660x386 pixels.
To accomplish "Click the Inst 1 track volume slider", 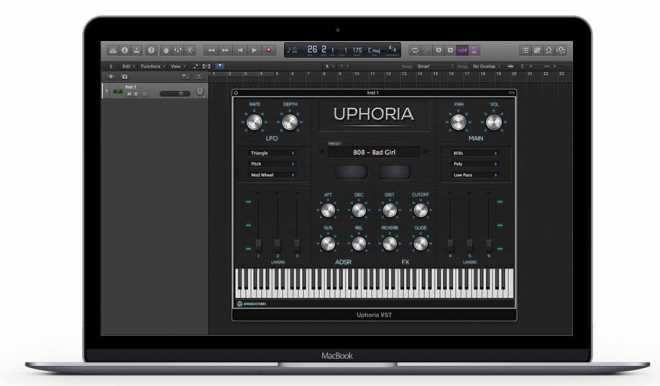I will coord(175,93).
